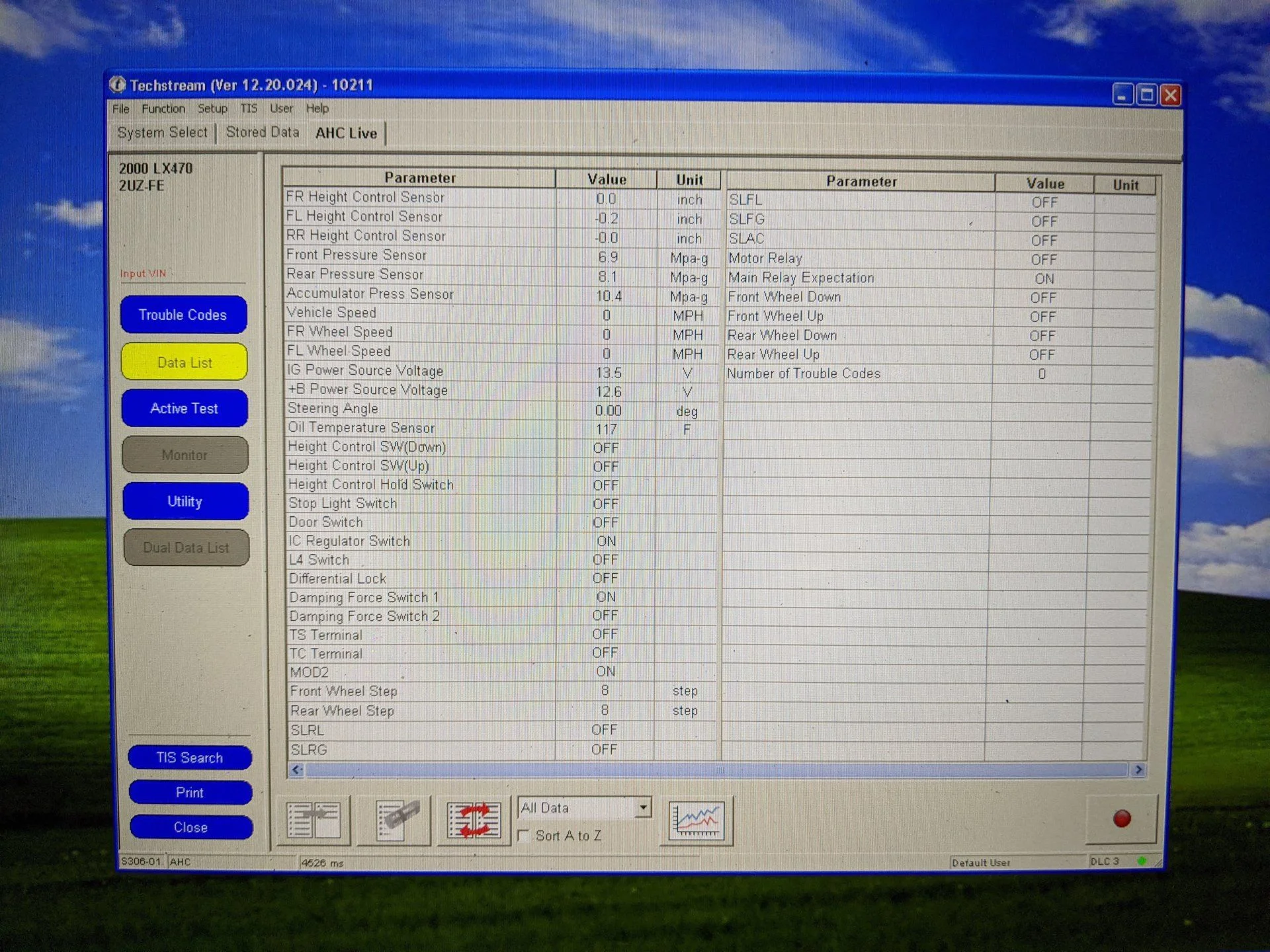Click the data list split-view icon

coord(314,820)
